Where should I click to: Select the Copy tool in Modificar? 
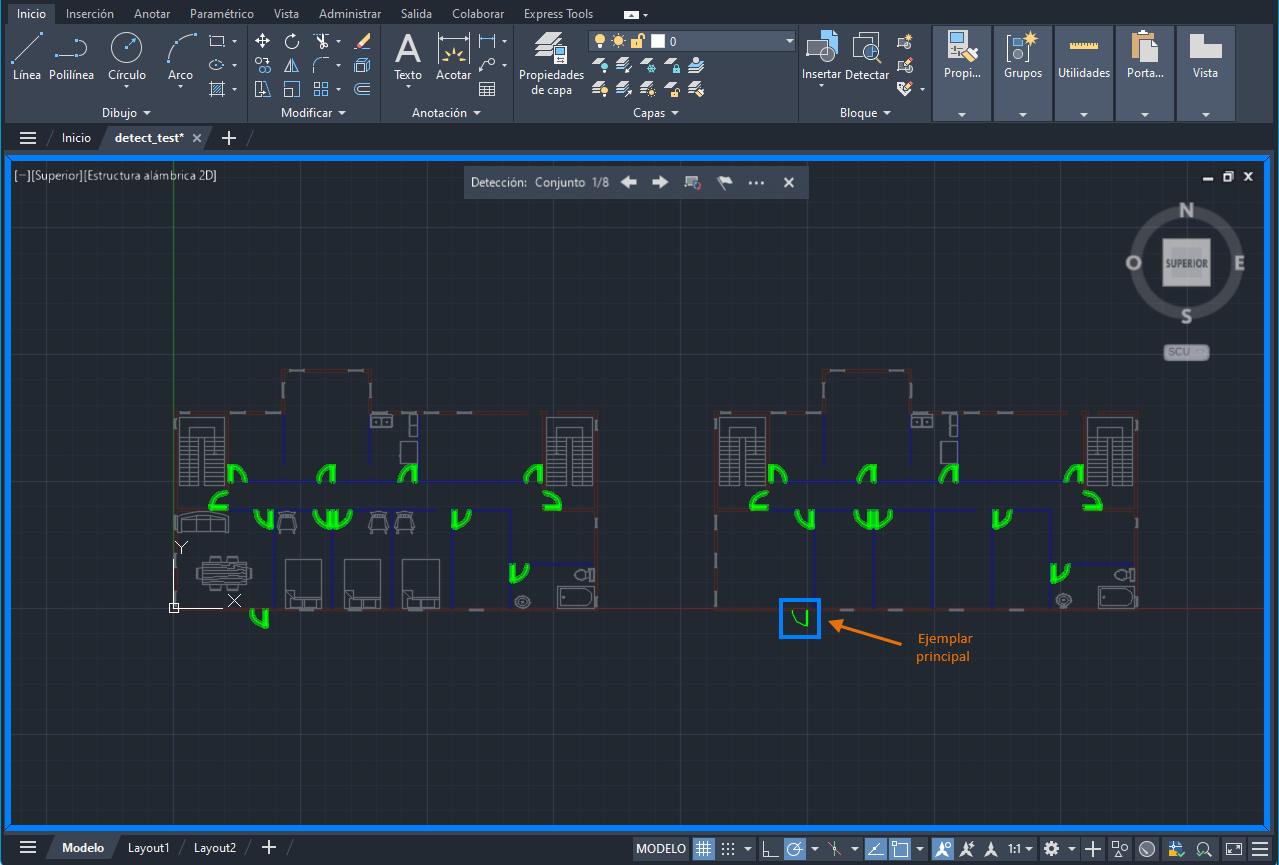[263, 65]
